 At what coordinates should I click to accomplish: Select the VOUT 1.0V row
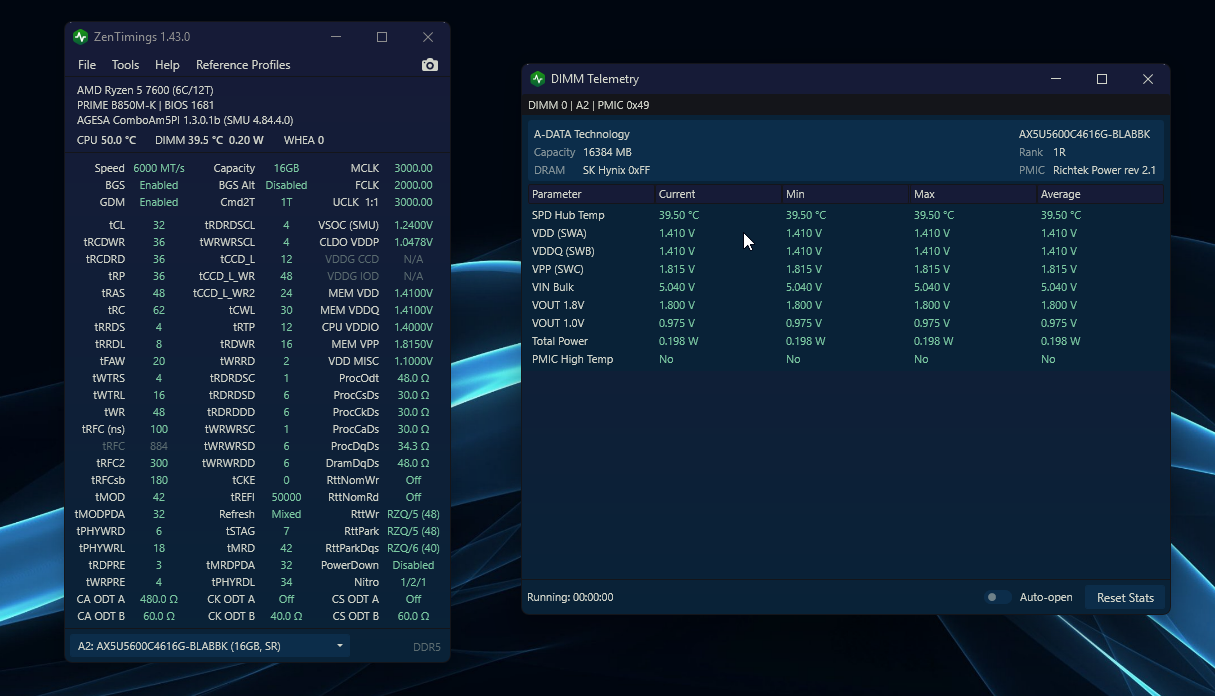point(846,323)
